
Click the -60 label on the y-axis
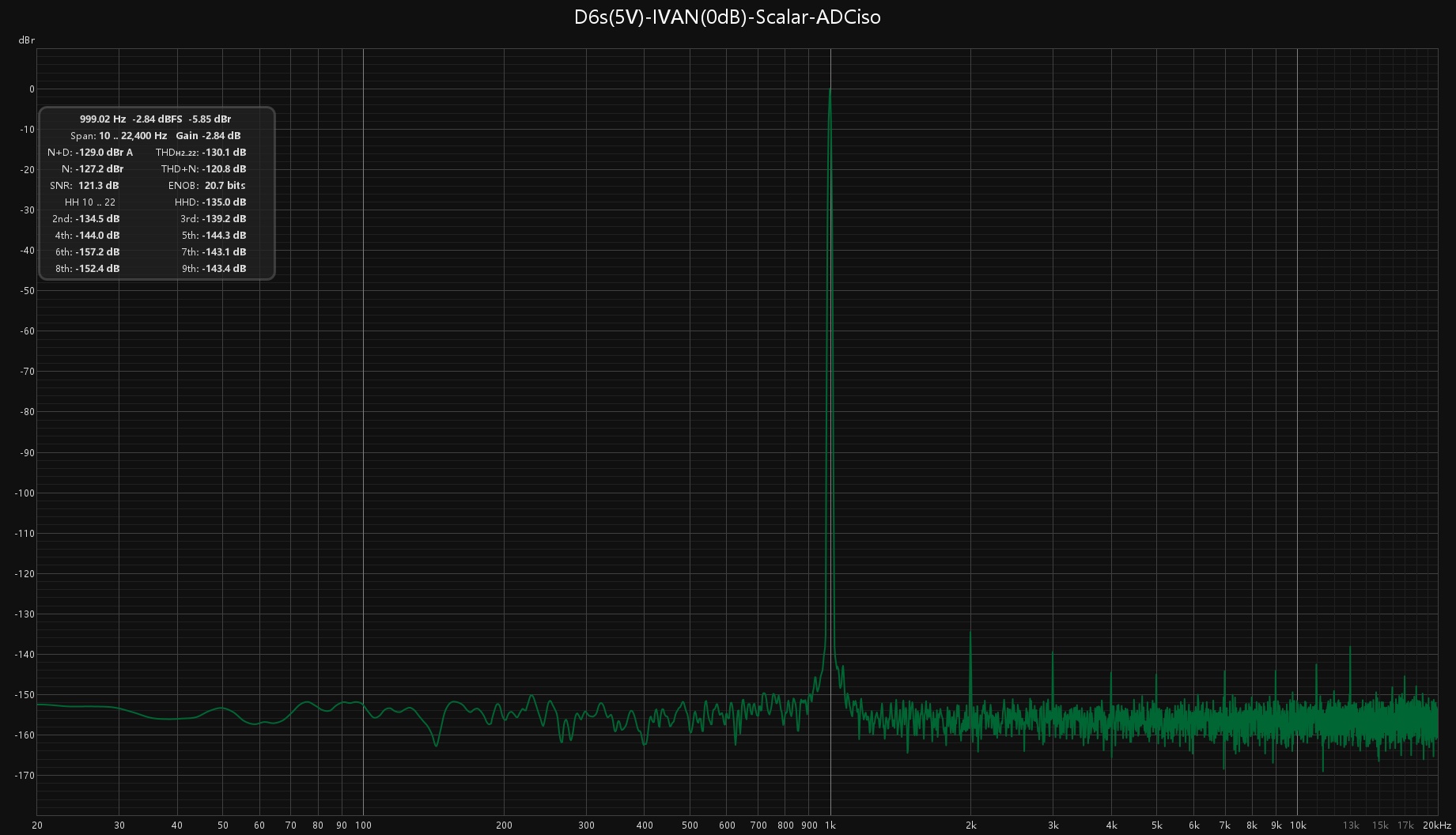tap(28, 331)
